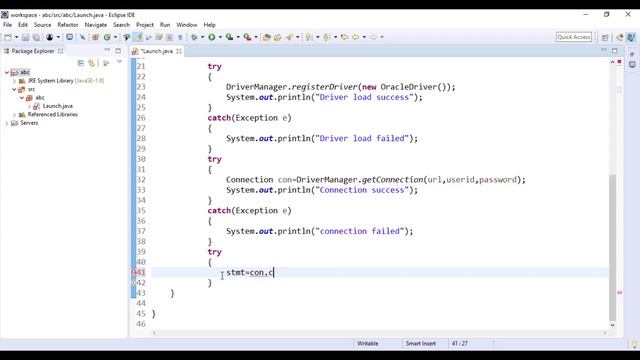Toggle Show Whitespace Characters icon
The width and height of the screenshot is (640, 360).
click(180, 37)
